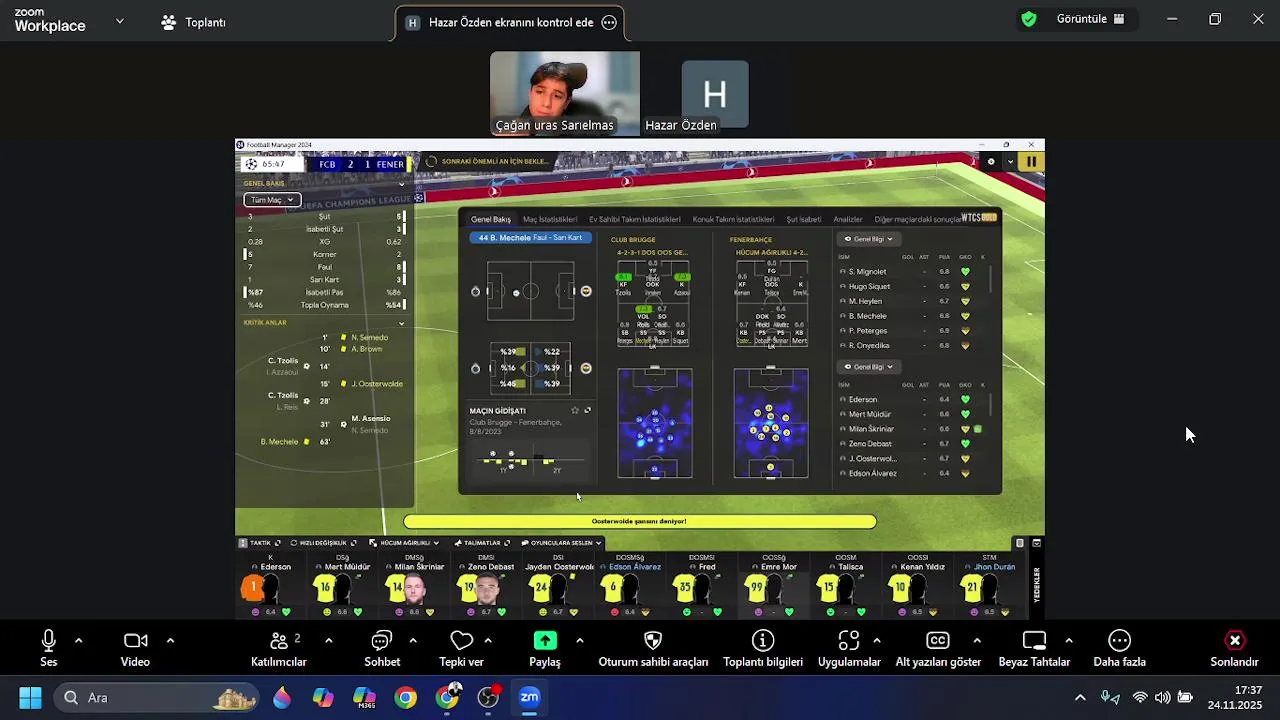
Task: Click the star icon beside Maçın Gidişatı
Action: 575,410
